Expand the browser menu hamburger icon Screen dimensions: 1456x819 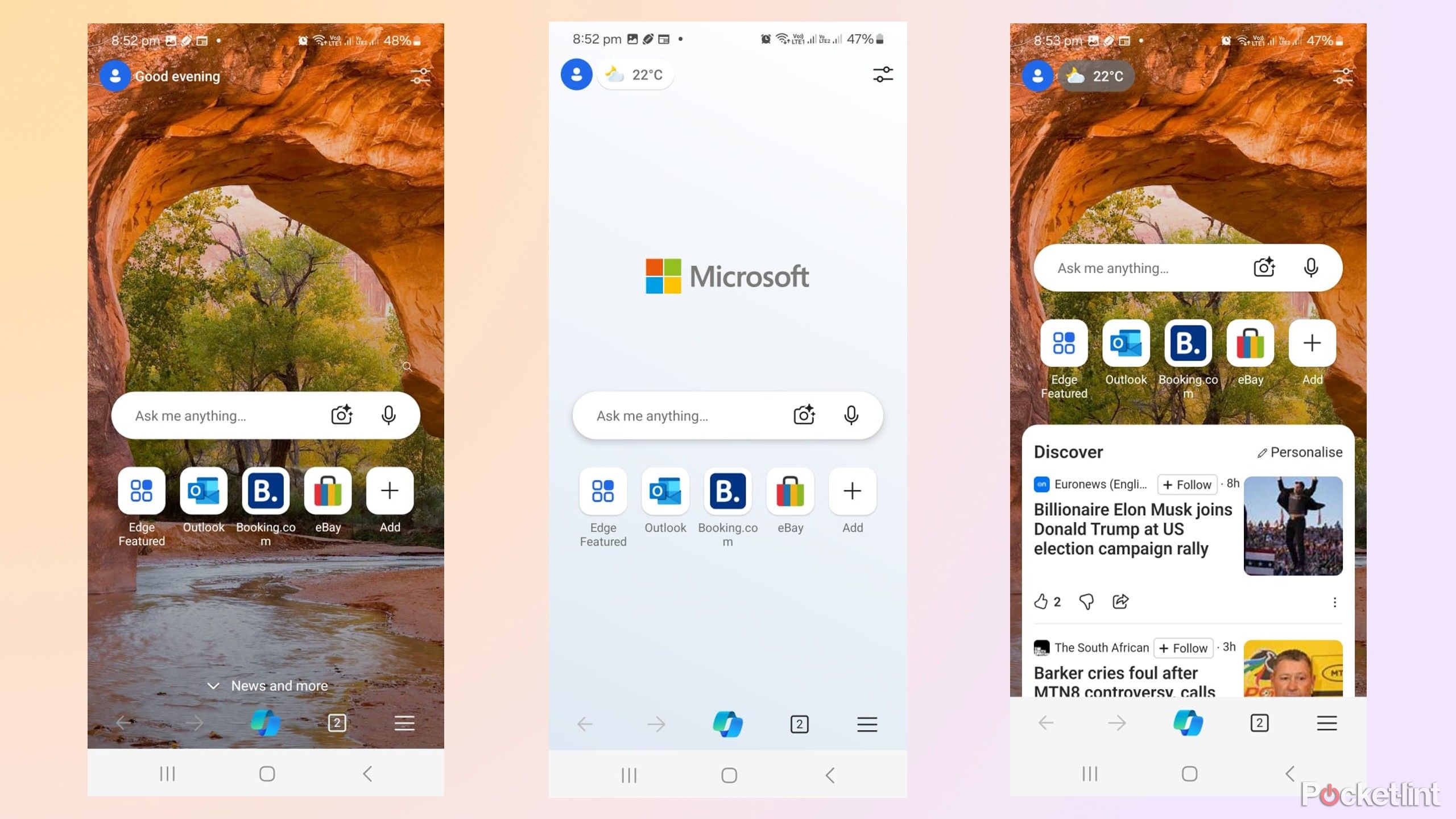point(866,724)
